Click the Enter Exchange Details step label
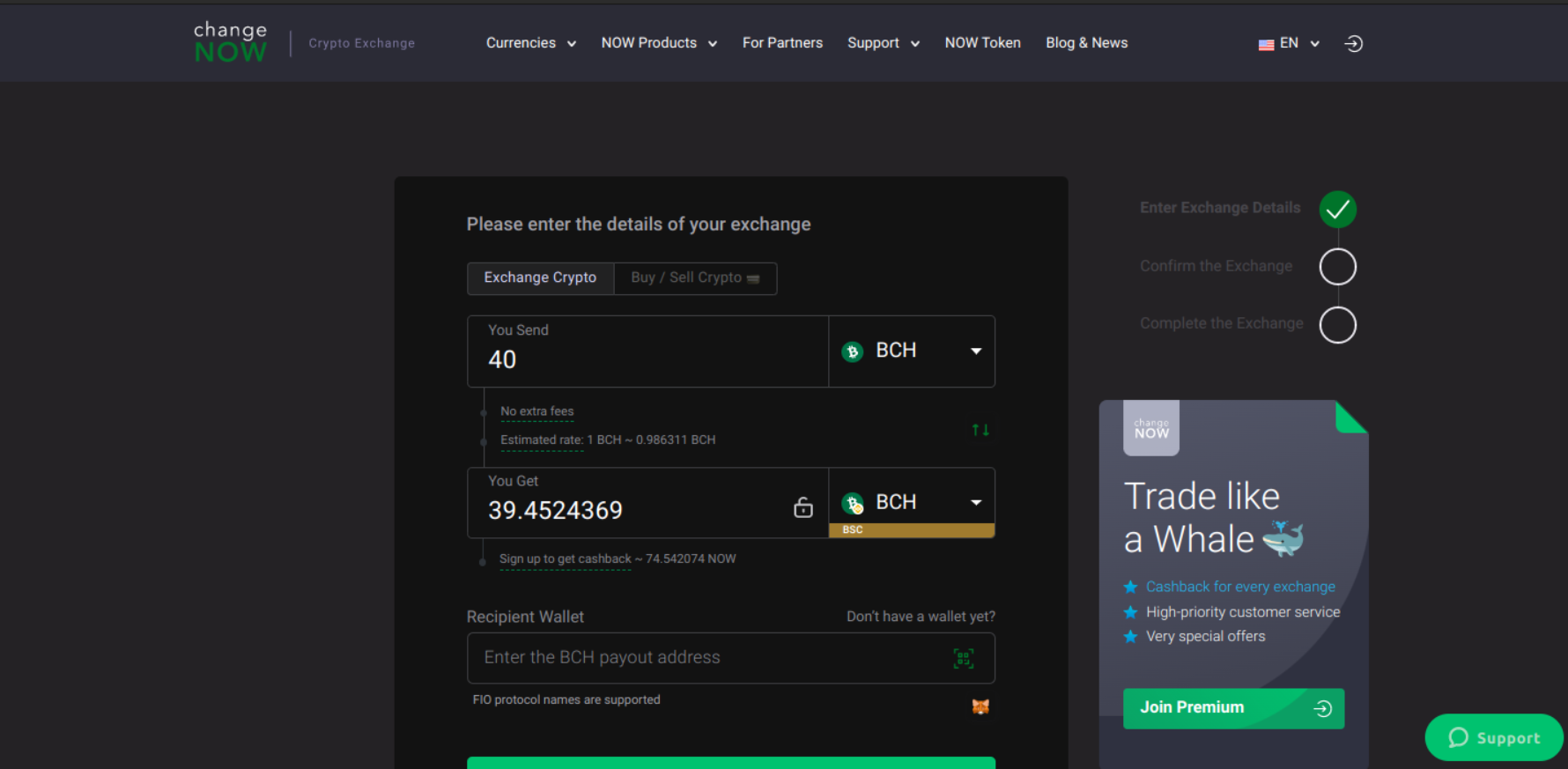This screenshot has width=1568, height=769. coord(1220,208)
